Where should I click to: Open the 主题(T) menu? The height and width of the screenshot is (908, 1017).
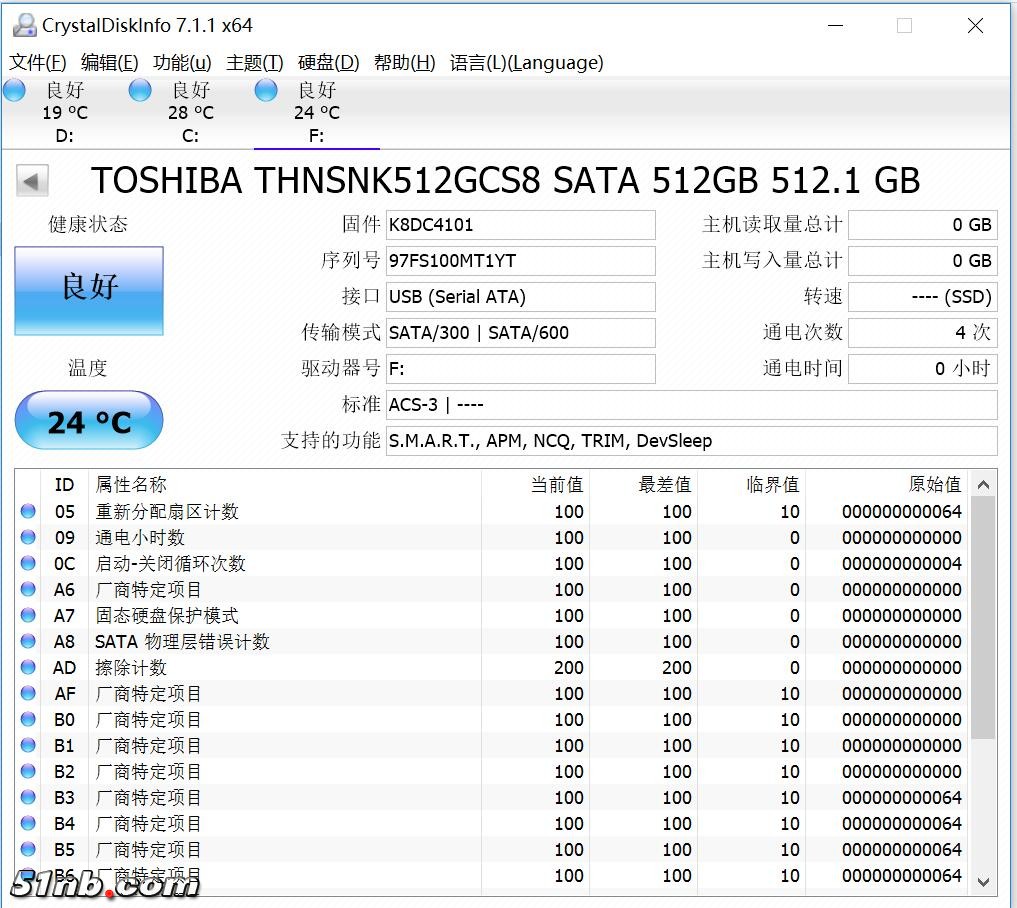click(255, 63)
